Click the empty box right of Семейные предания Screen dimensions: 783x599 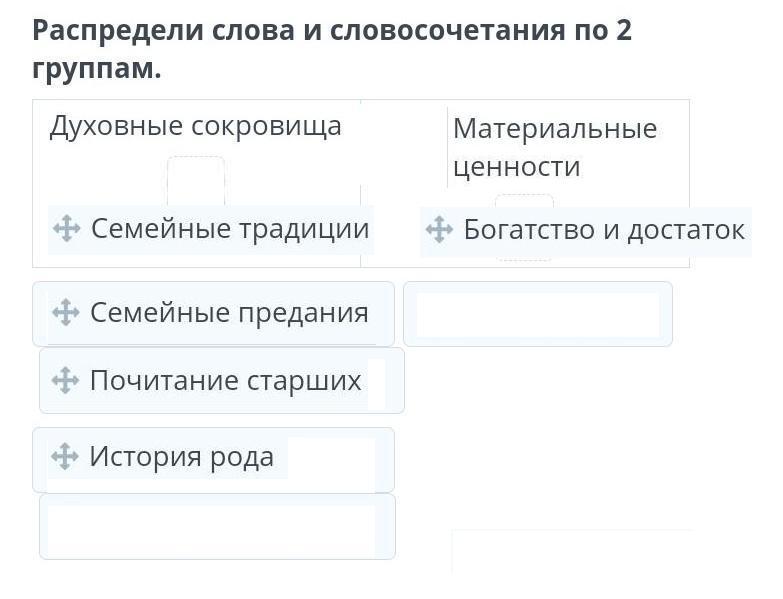pos(537,314)
